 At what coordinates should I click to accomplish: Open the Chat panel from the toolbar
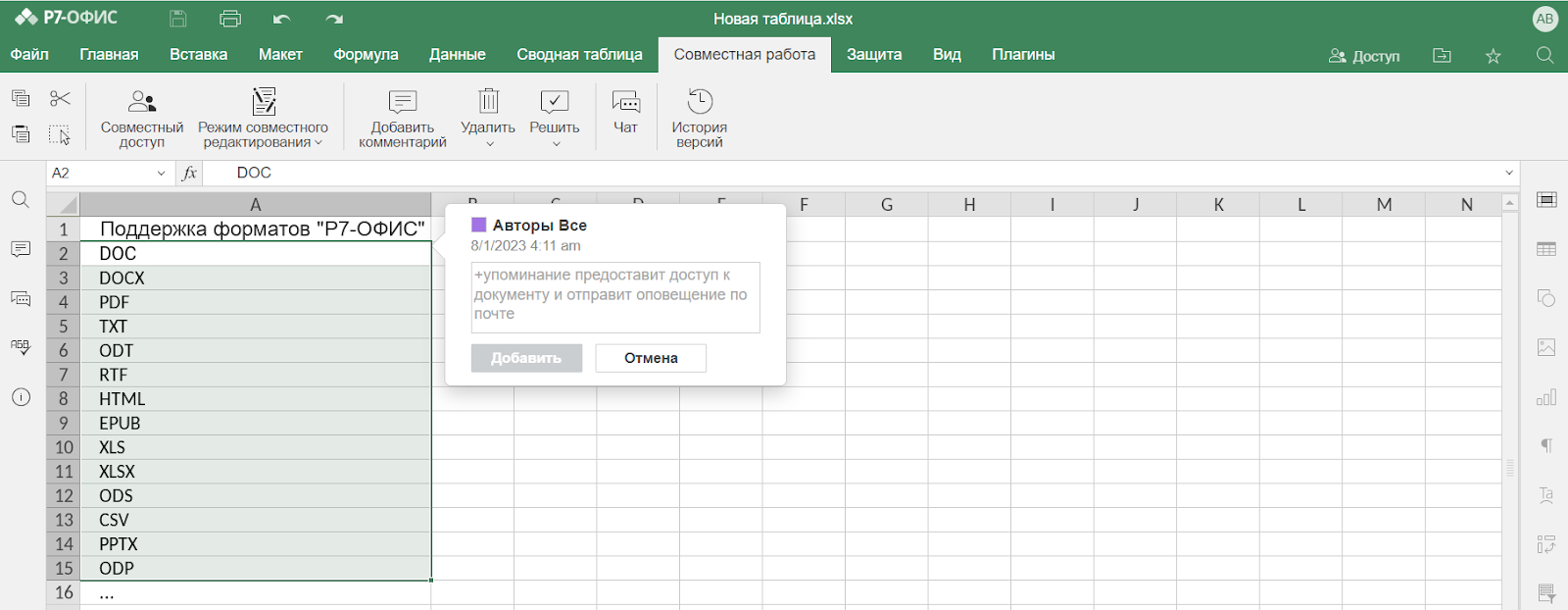point(625,112)
